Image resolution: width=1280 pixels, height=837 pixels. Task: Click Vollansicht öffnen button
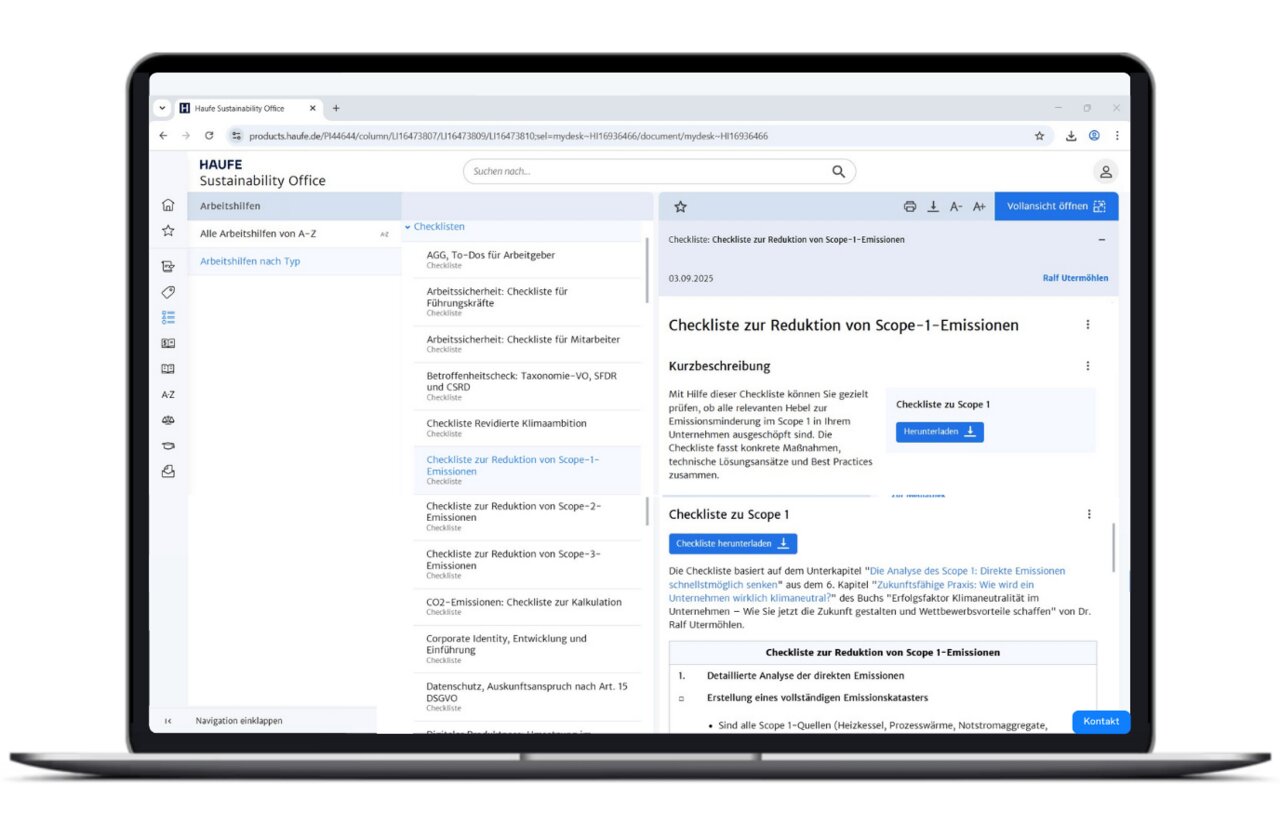point(1056,206)
